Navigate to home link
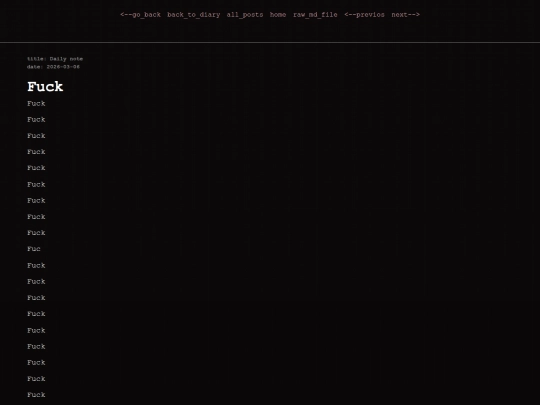 point(278,15)
